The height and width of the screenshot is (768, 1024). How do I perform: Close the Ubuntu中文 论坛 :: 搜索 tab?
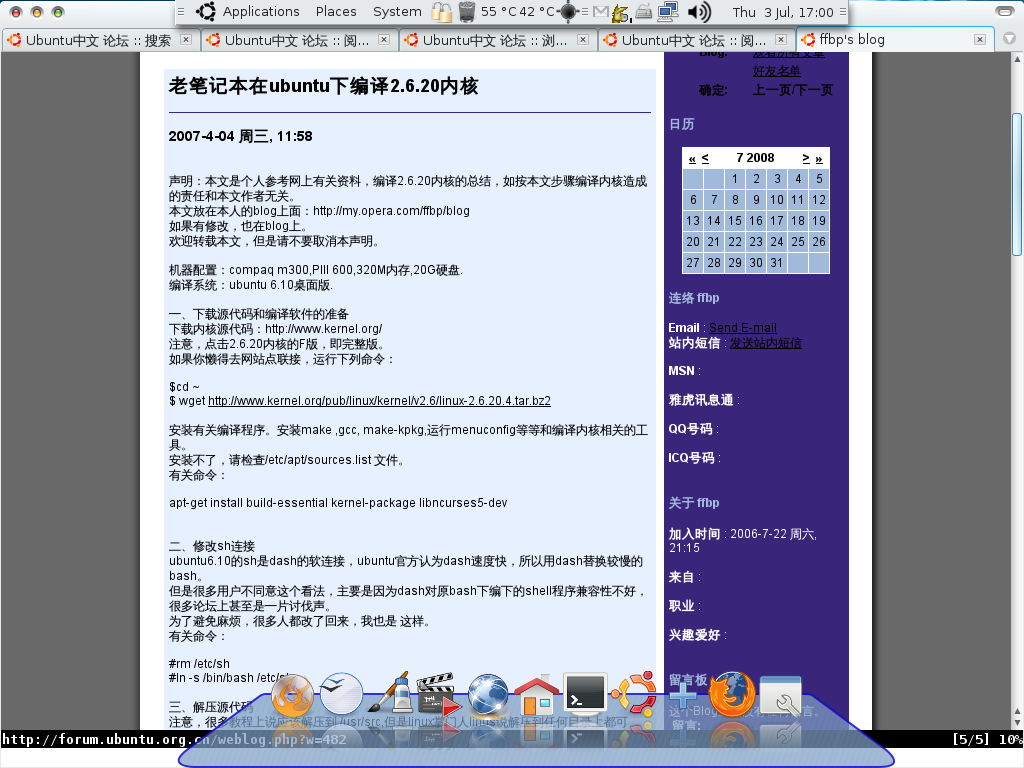pyautogui.click(x=186, y=40)
